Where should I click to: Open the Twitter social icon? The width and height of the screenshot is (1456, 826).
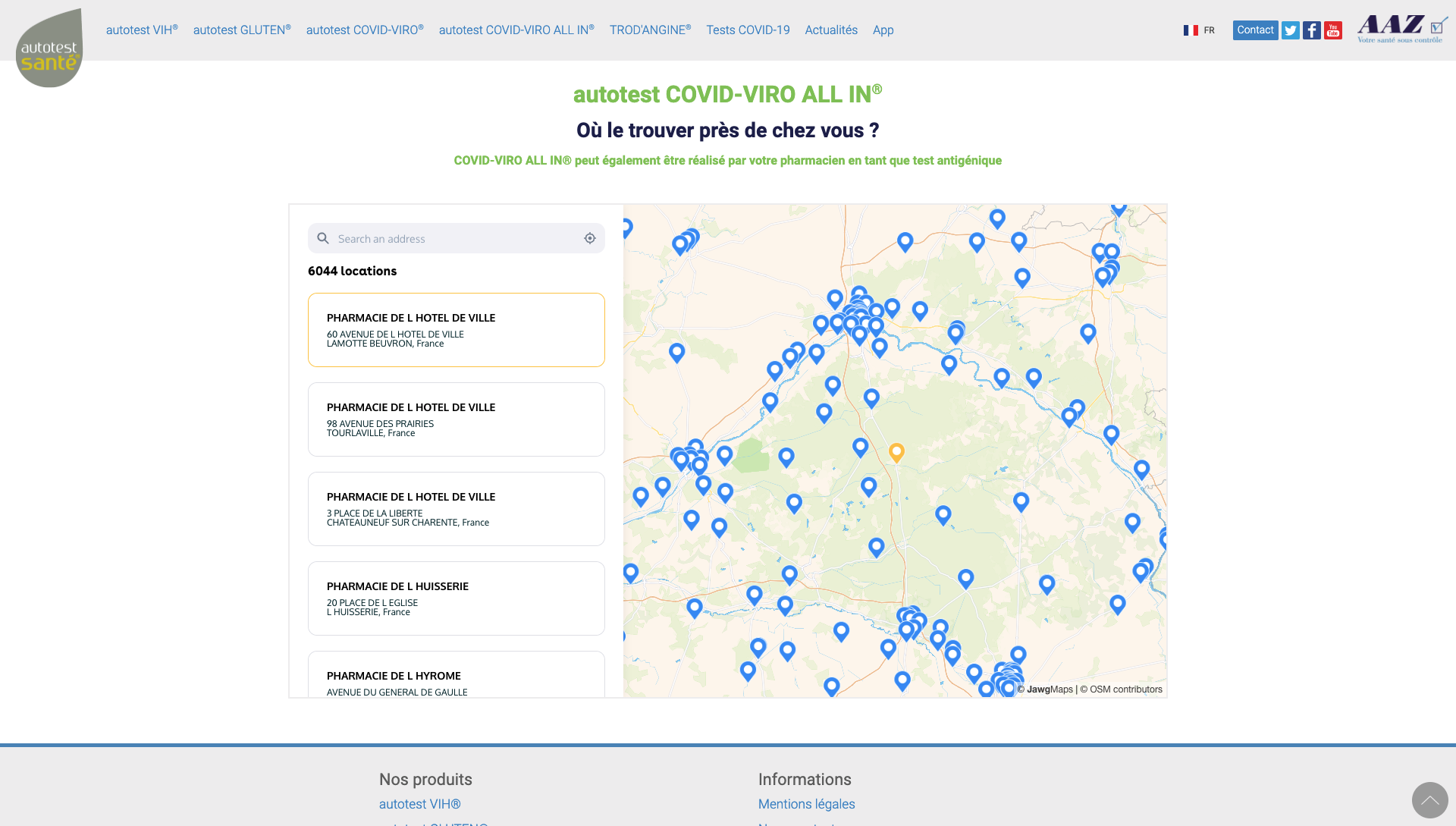(x=1291, y=30)
